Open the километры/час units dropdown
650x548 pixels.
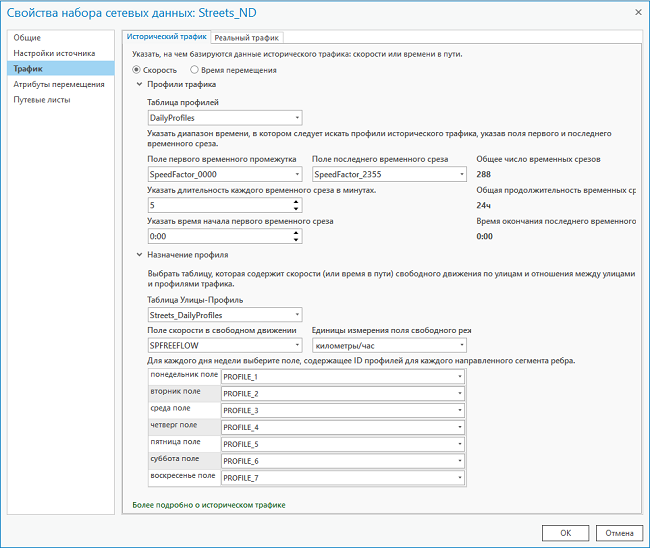pos(389,344)
